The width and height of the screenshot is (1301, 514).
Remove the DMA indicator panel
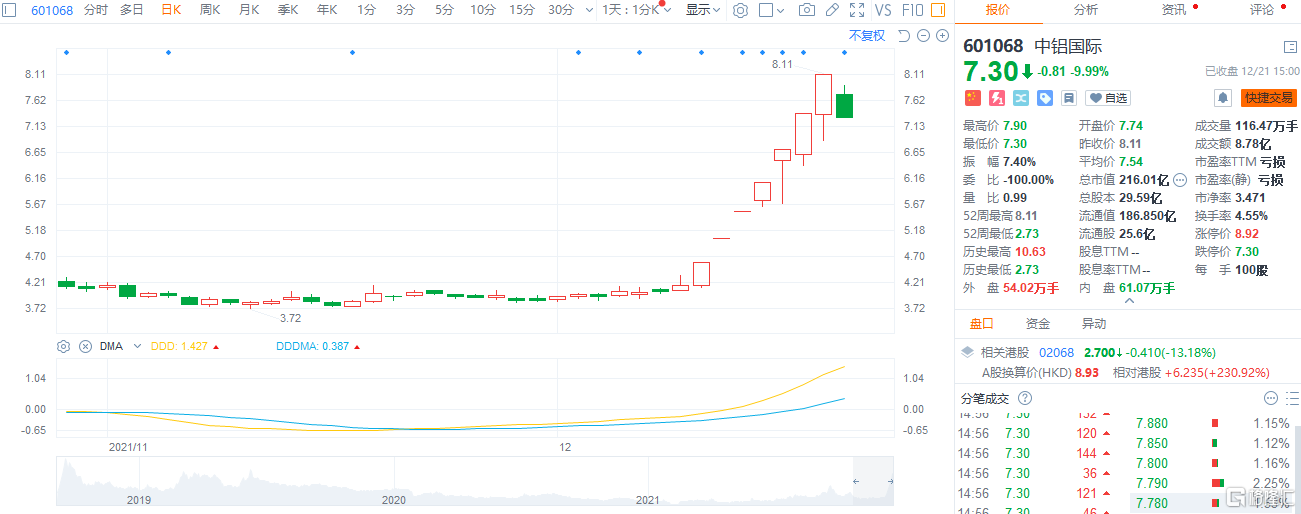click(x=85, y=347)
